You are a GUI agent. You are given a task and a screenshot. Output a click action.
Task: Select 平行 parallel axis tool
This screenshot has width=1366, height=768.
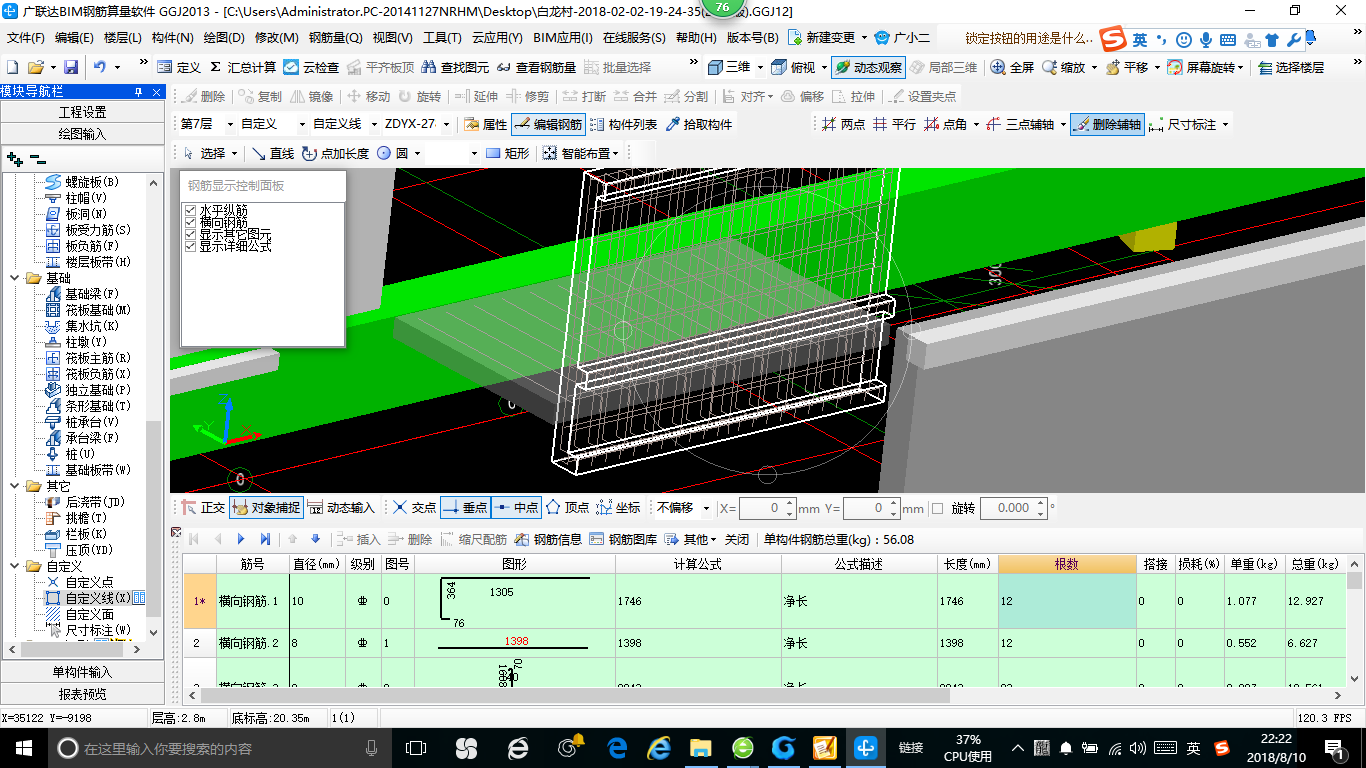(x=894, y=124)
